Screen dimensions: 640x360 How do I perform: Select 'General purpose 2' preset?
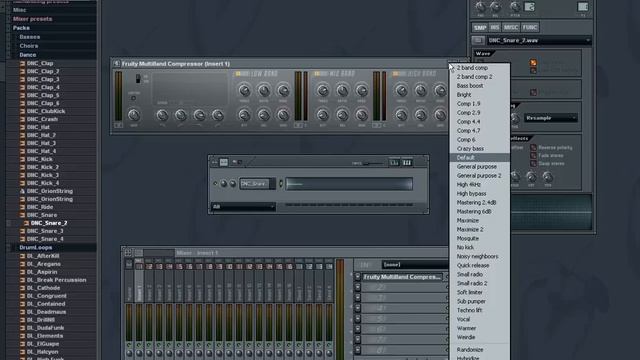coord(480,176)
